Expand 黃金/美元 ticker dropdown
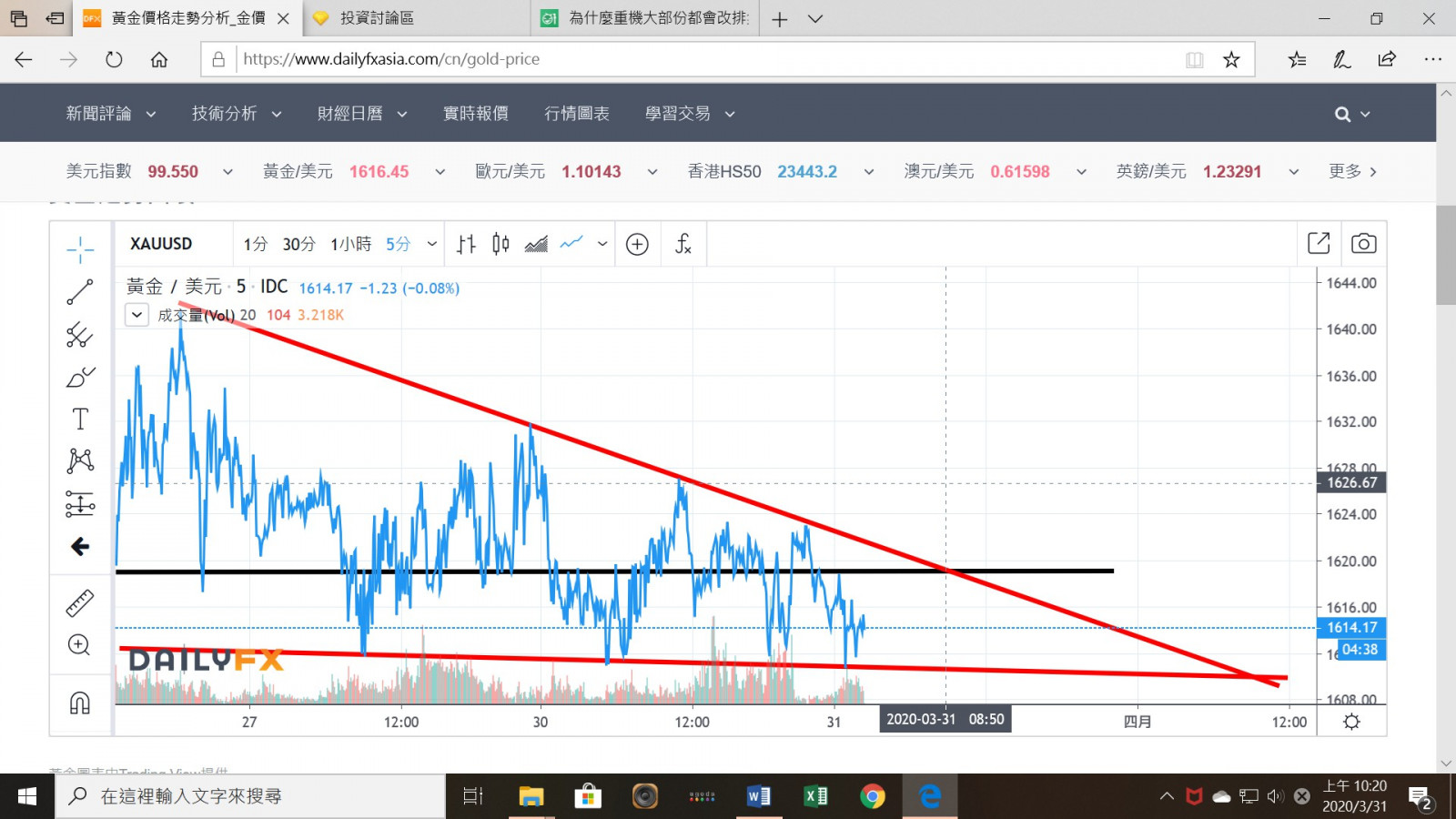This screenshot has width=1456, height=819. pos(440,172)
